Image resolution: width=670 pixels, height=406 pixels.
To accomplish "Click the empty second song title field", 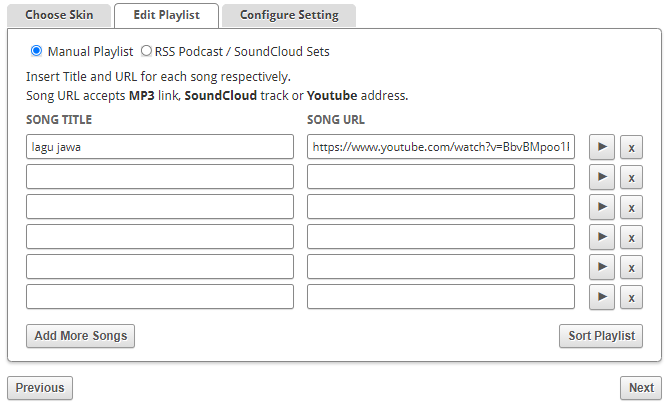I will 160,177.
